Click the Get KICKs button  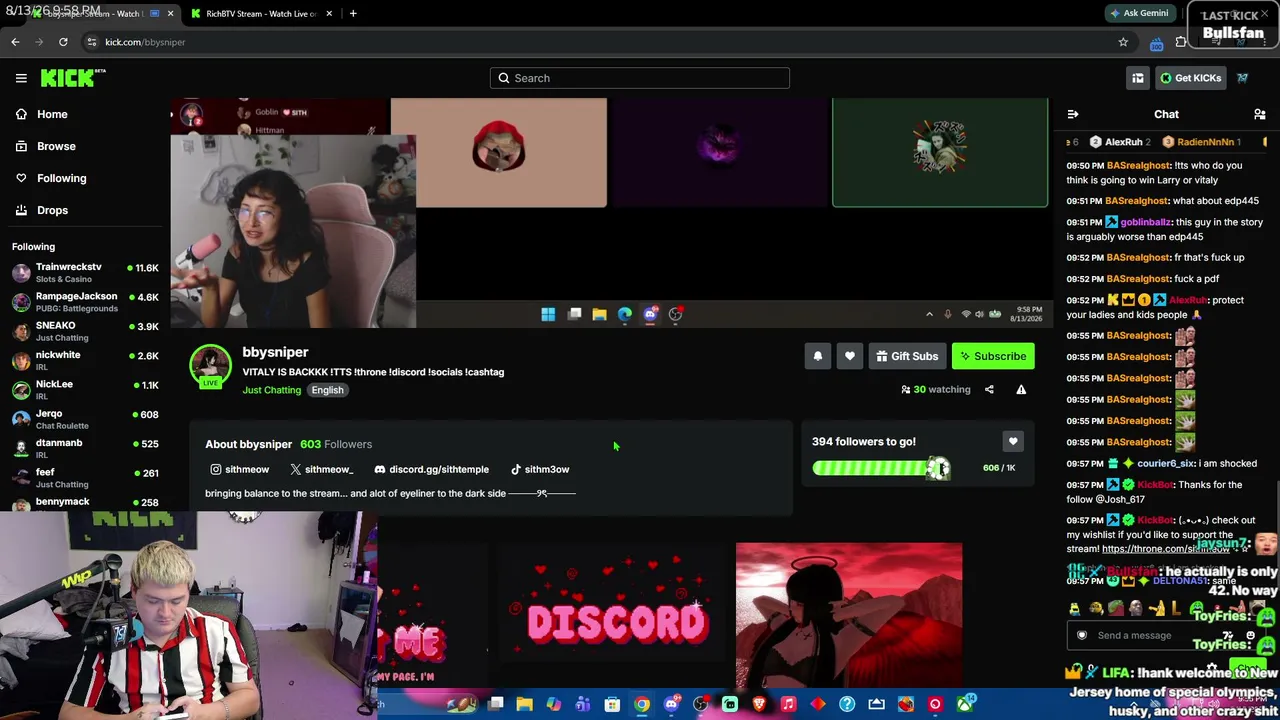1190,78
